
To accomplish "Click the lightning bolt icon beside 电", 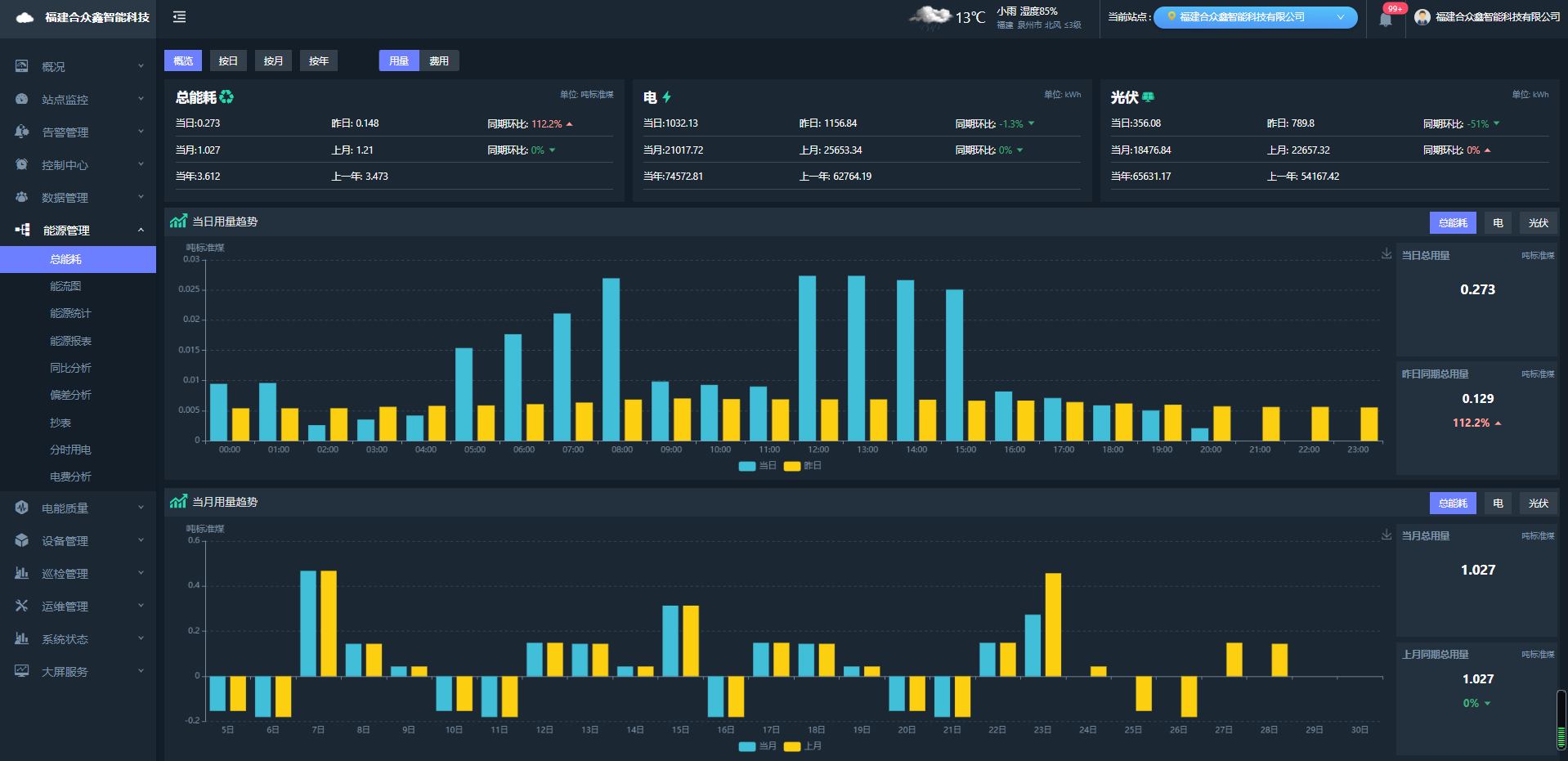I will click(x=667, y=97).
